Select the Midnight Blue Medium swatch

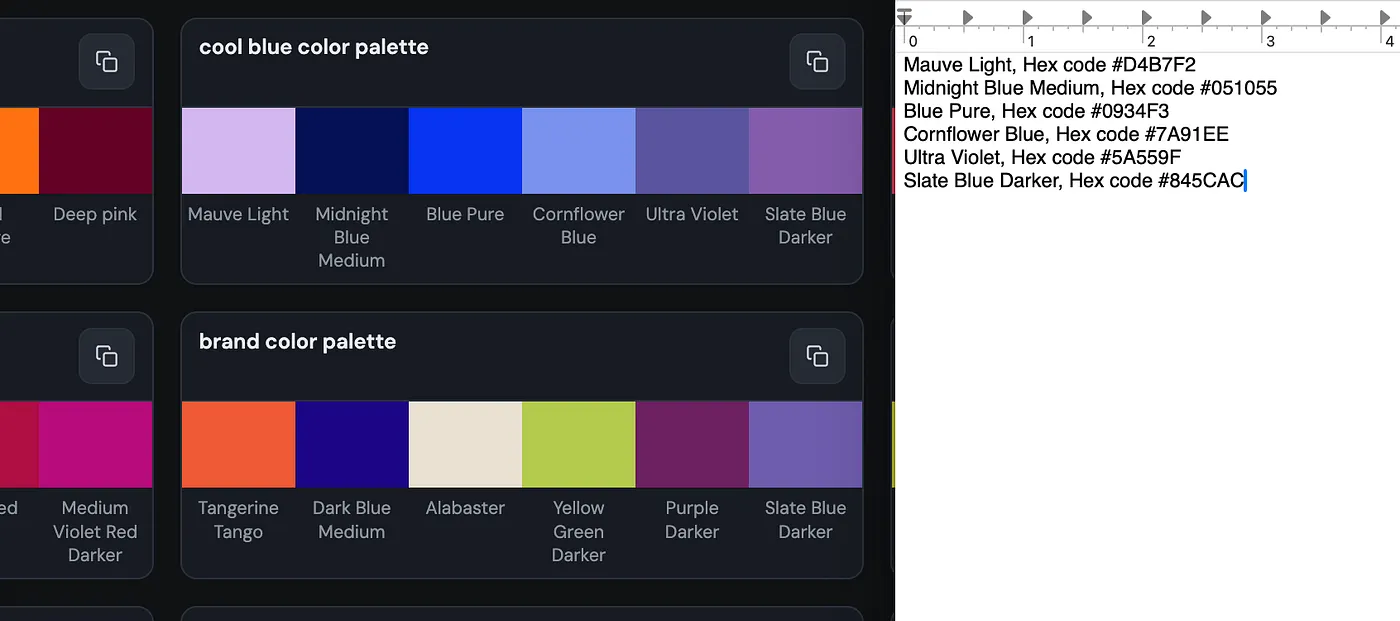(x=352, y=151)
